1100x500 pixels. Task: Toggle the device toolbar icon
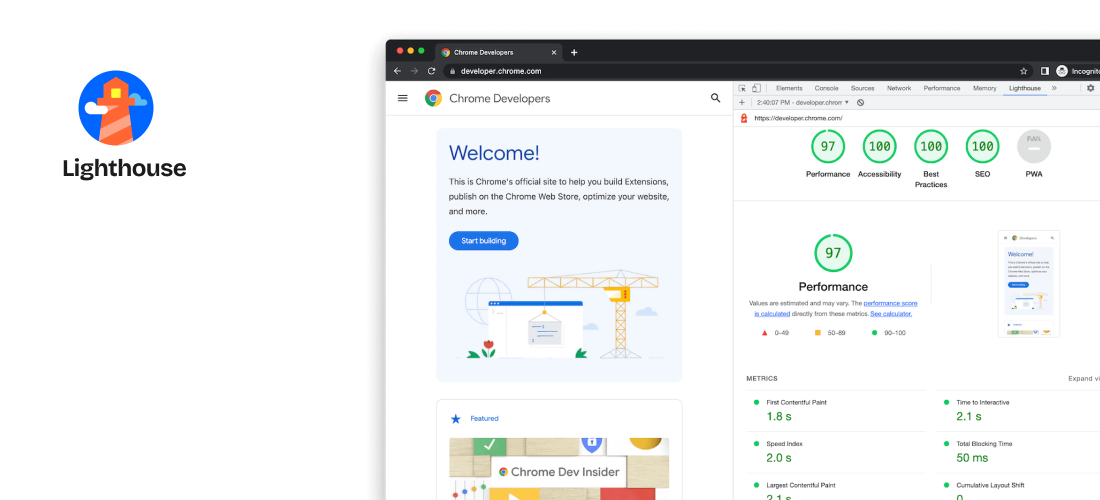tap(756, 88)
